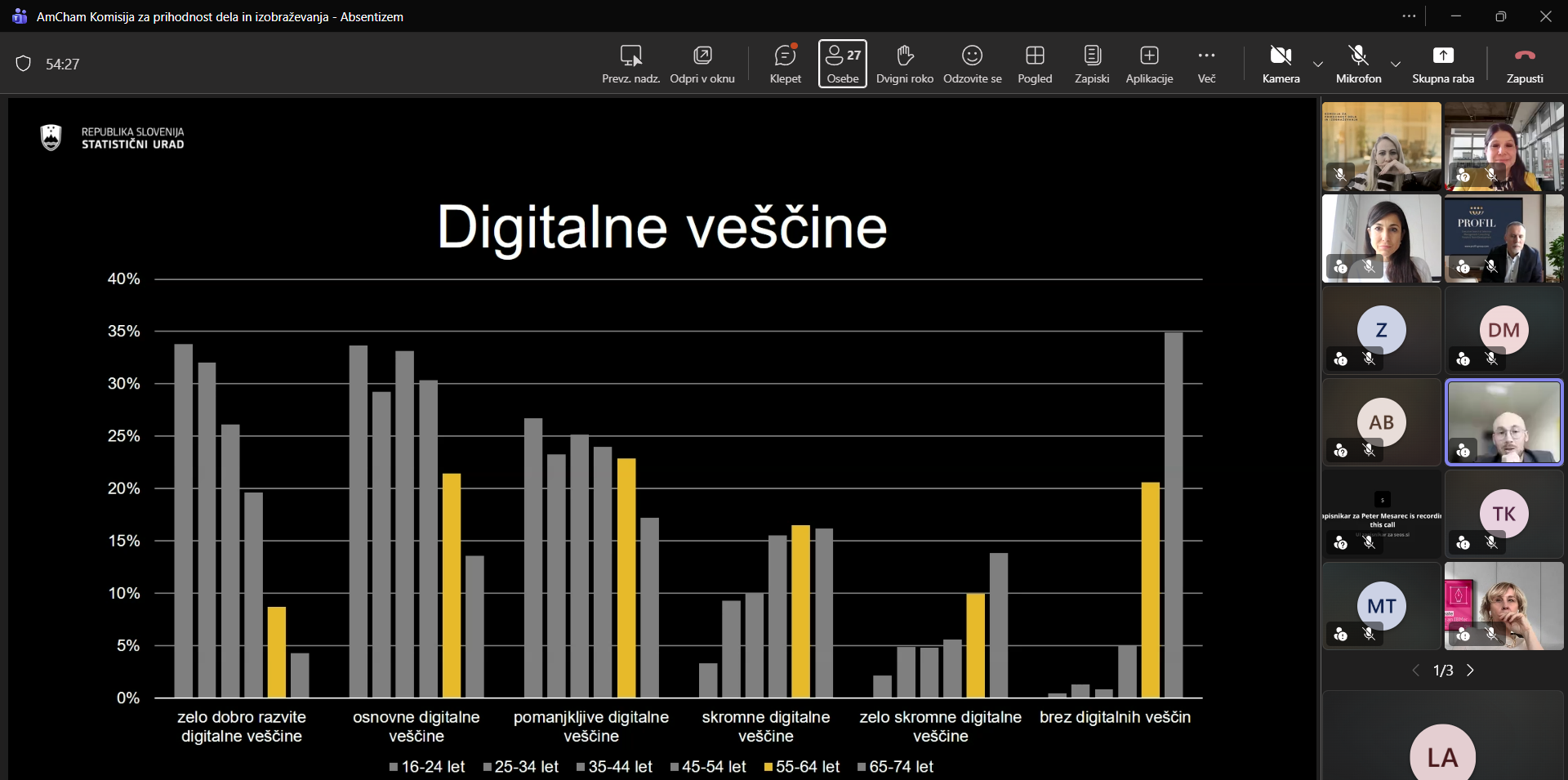Leave the meeting with Zapusti
This screenshot has width=1568, height=780.
coord(1525,64)
